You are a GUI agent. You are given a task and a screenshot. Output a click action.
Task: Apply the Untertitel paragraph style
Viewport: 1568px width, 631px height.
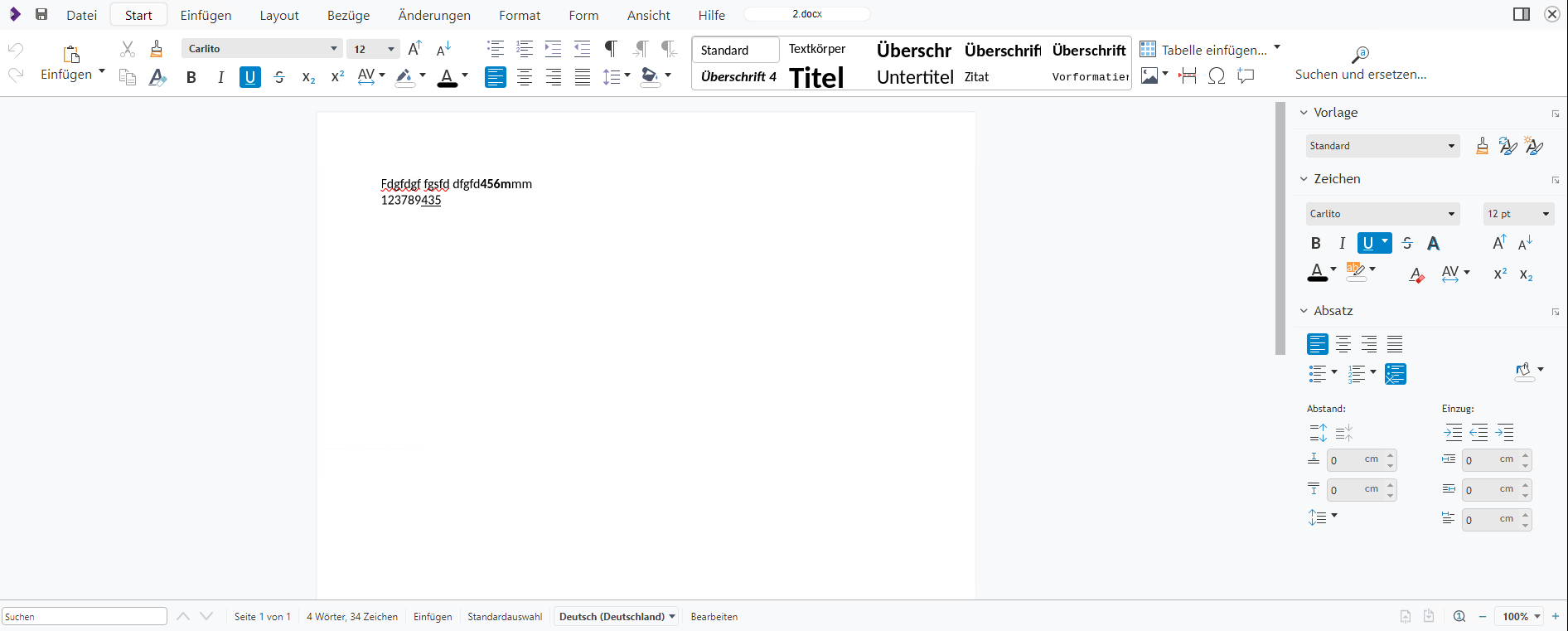pos(915,77)
